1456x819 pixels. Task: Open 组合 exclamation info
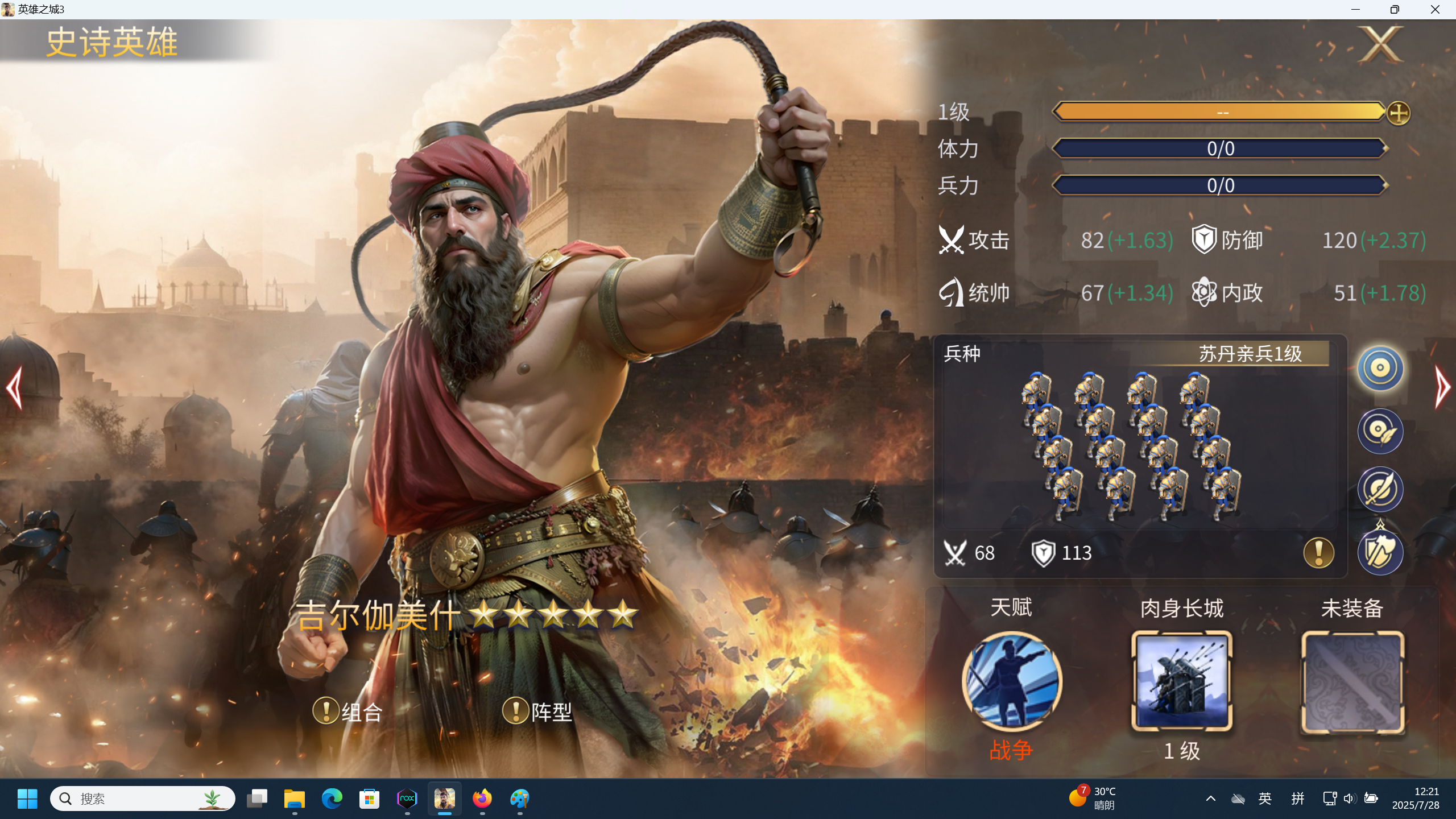326,711
